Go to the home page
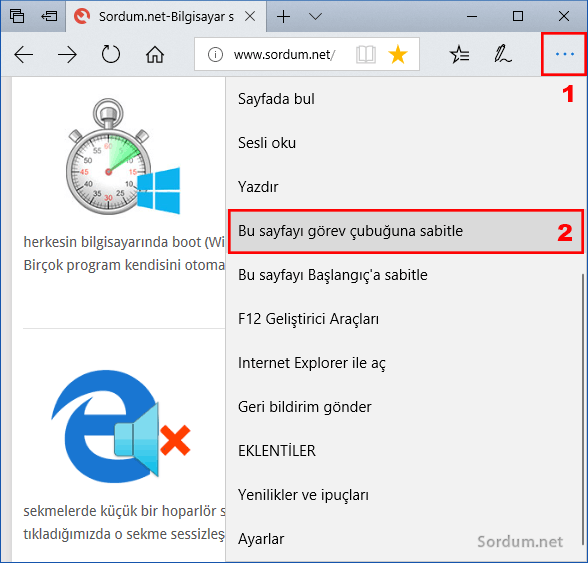The image size is (588, 563). (154, 54)
